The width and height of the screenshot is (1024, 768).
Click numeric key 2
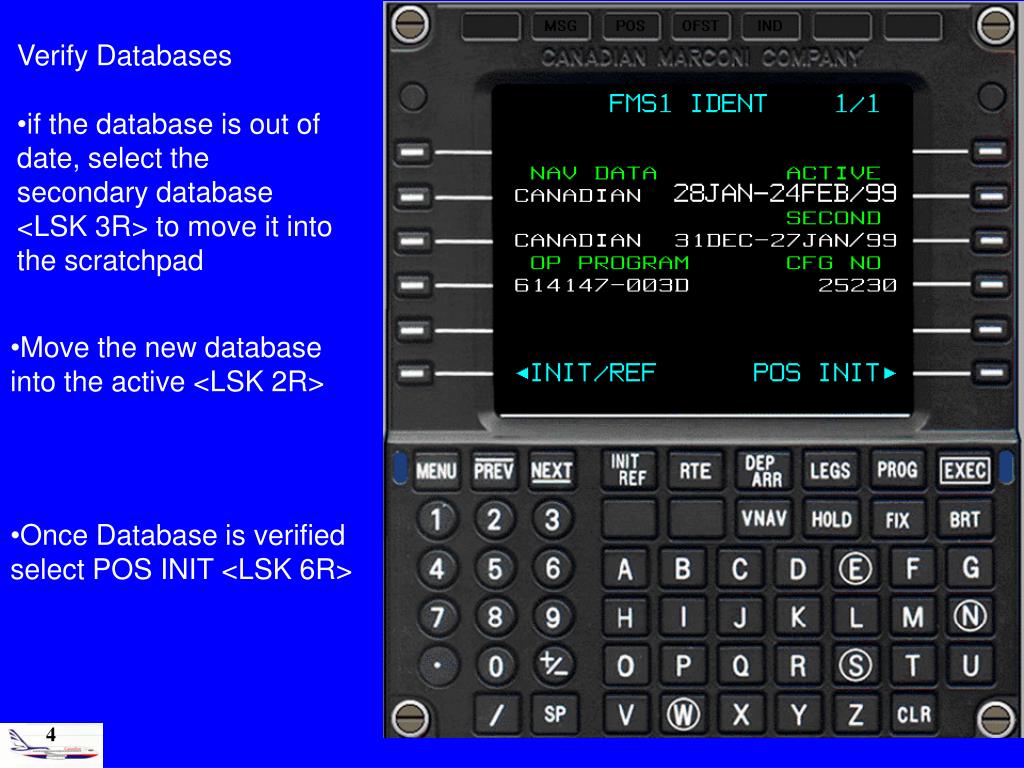[x=494, y=519]
